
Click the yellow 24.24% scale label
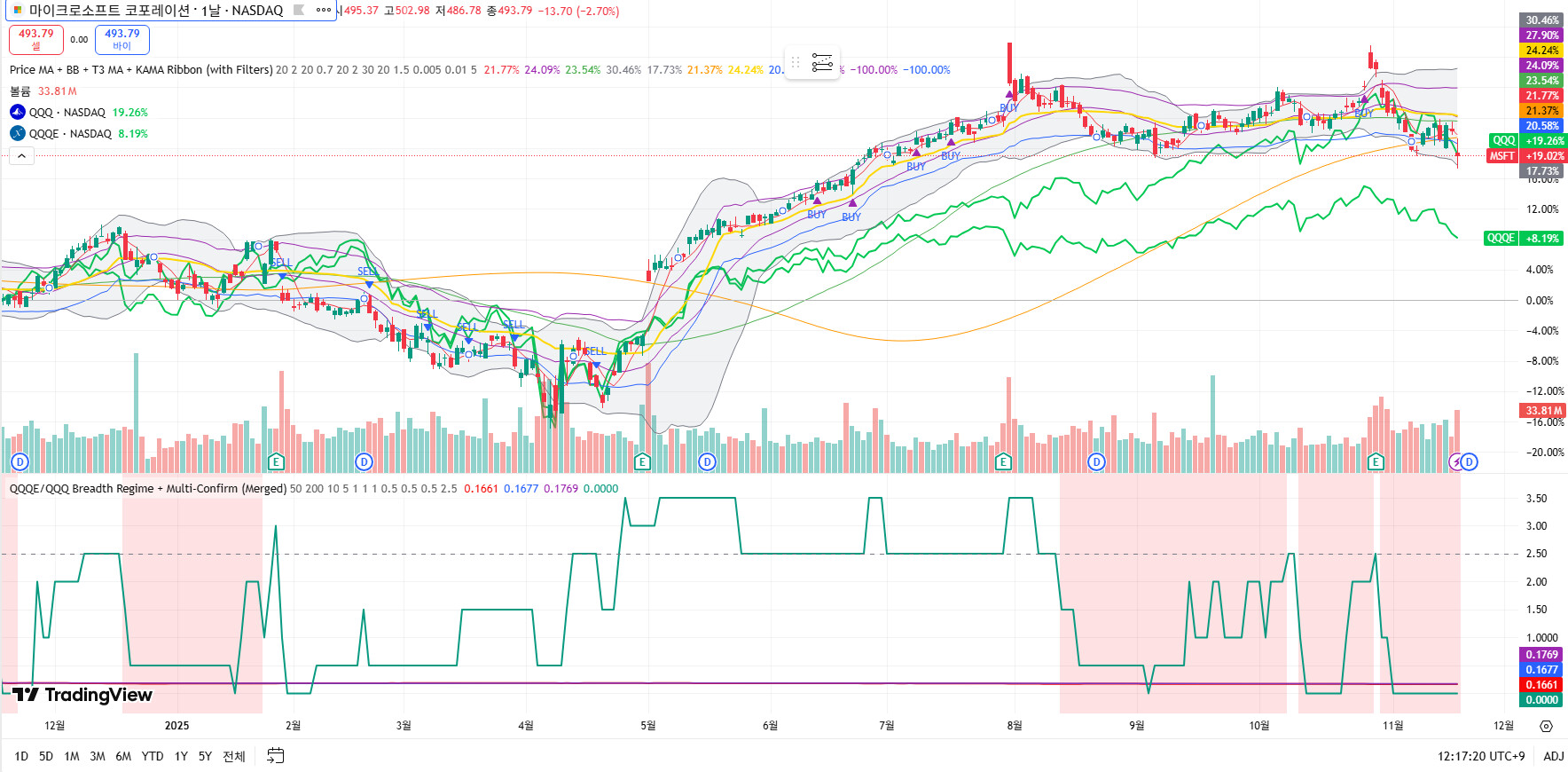pyautogui.click(x=1542, y=51)
